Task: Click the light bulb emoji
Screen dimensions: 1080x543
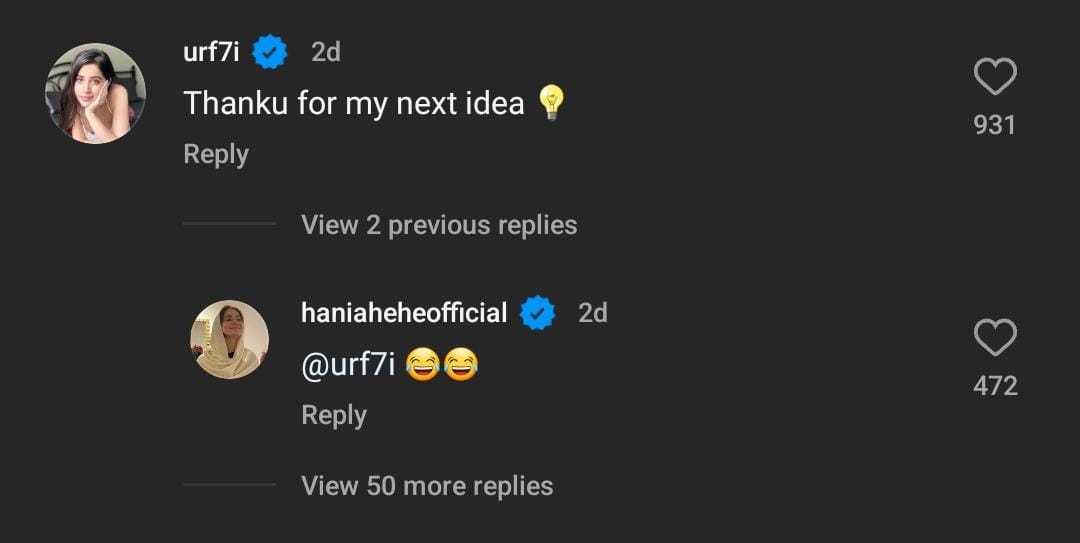Action: [552, 102]
